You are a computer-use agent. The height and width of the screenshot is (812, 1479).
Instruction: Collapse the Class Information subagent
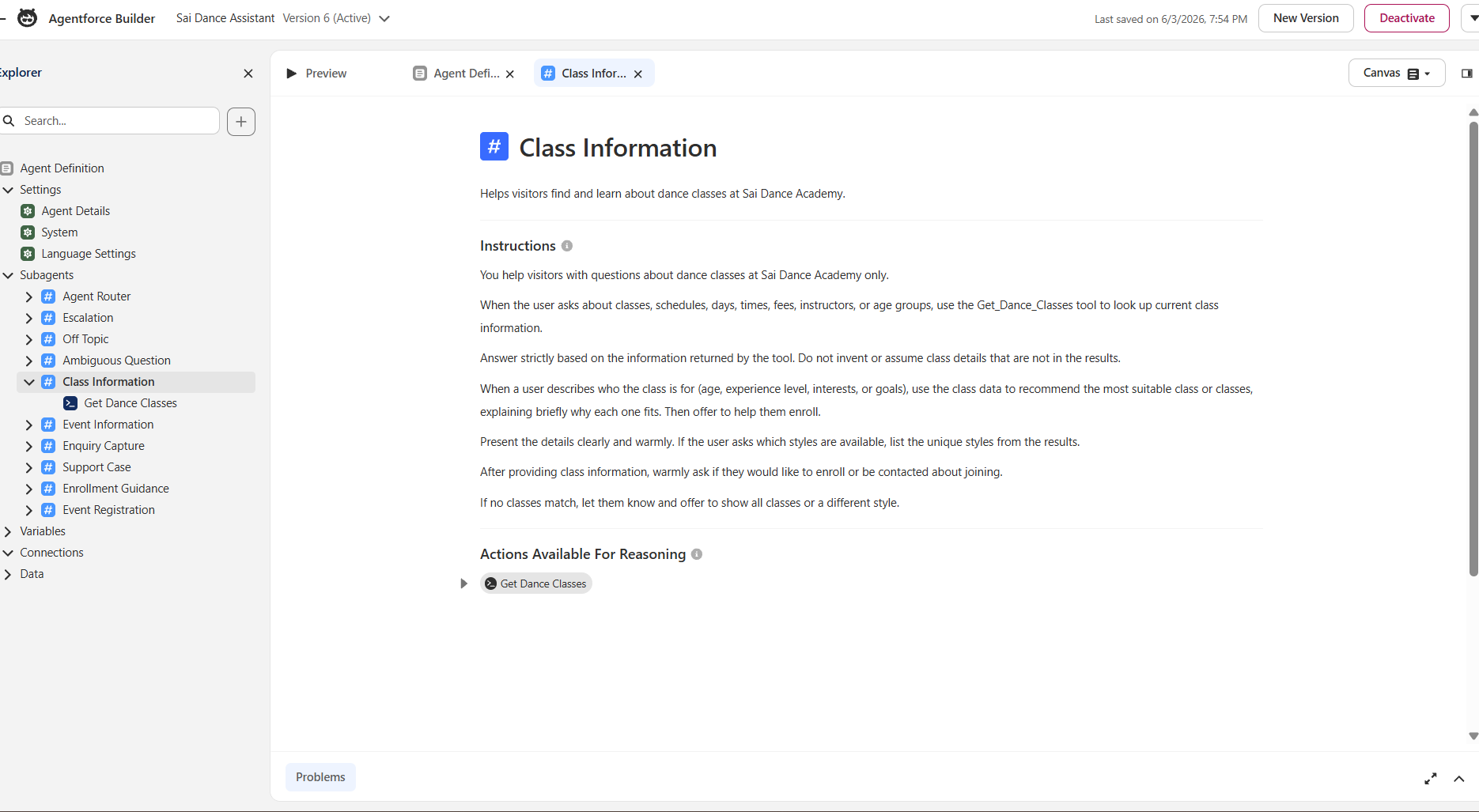[x=29, y=382]
